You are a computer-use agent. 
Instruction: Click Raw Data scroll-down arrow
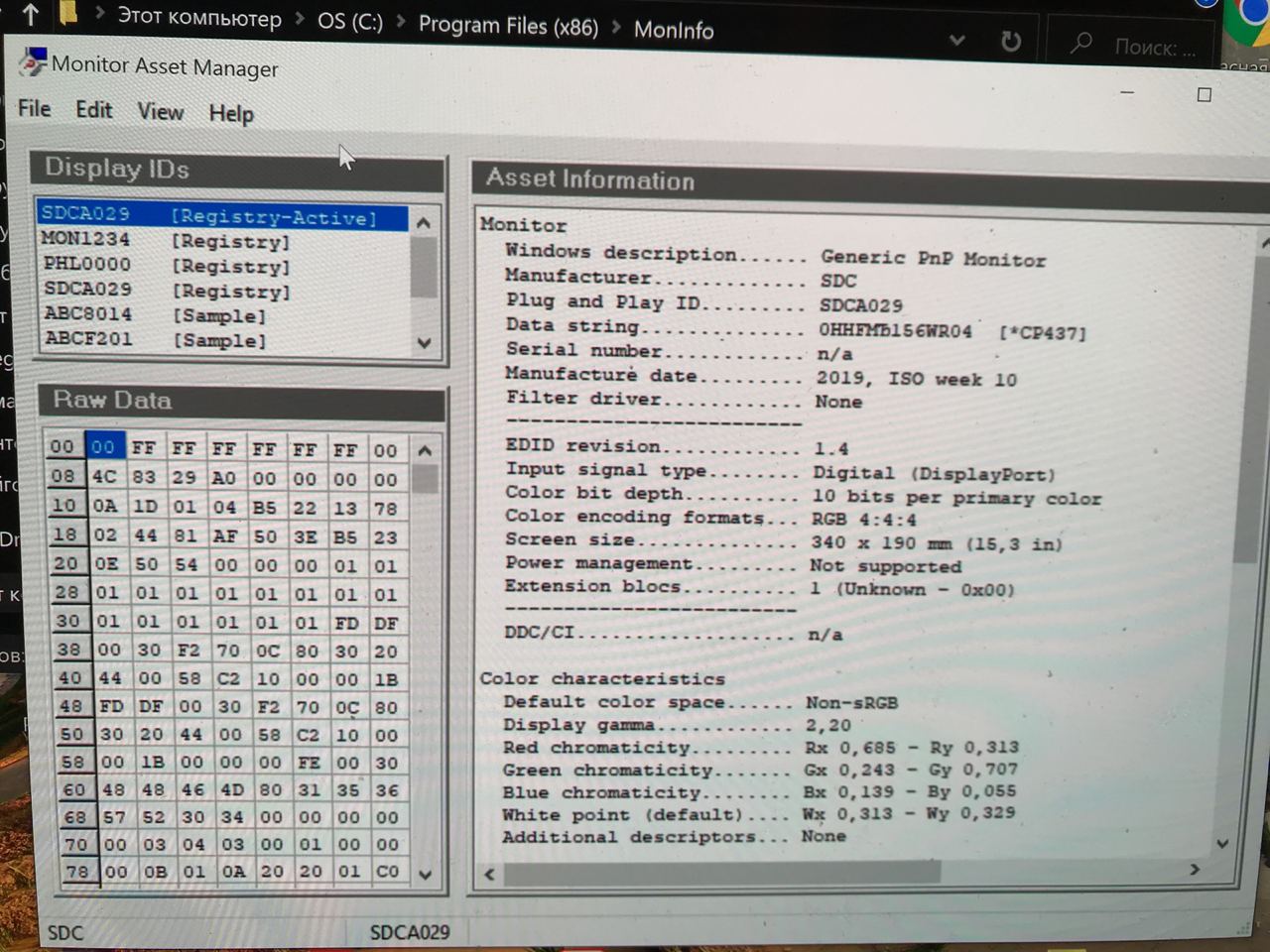tap(426, 875)
